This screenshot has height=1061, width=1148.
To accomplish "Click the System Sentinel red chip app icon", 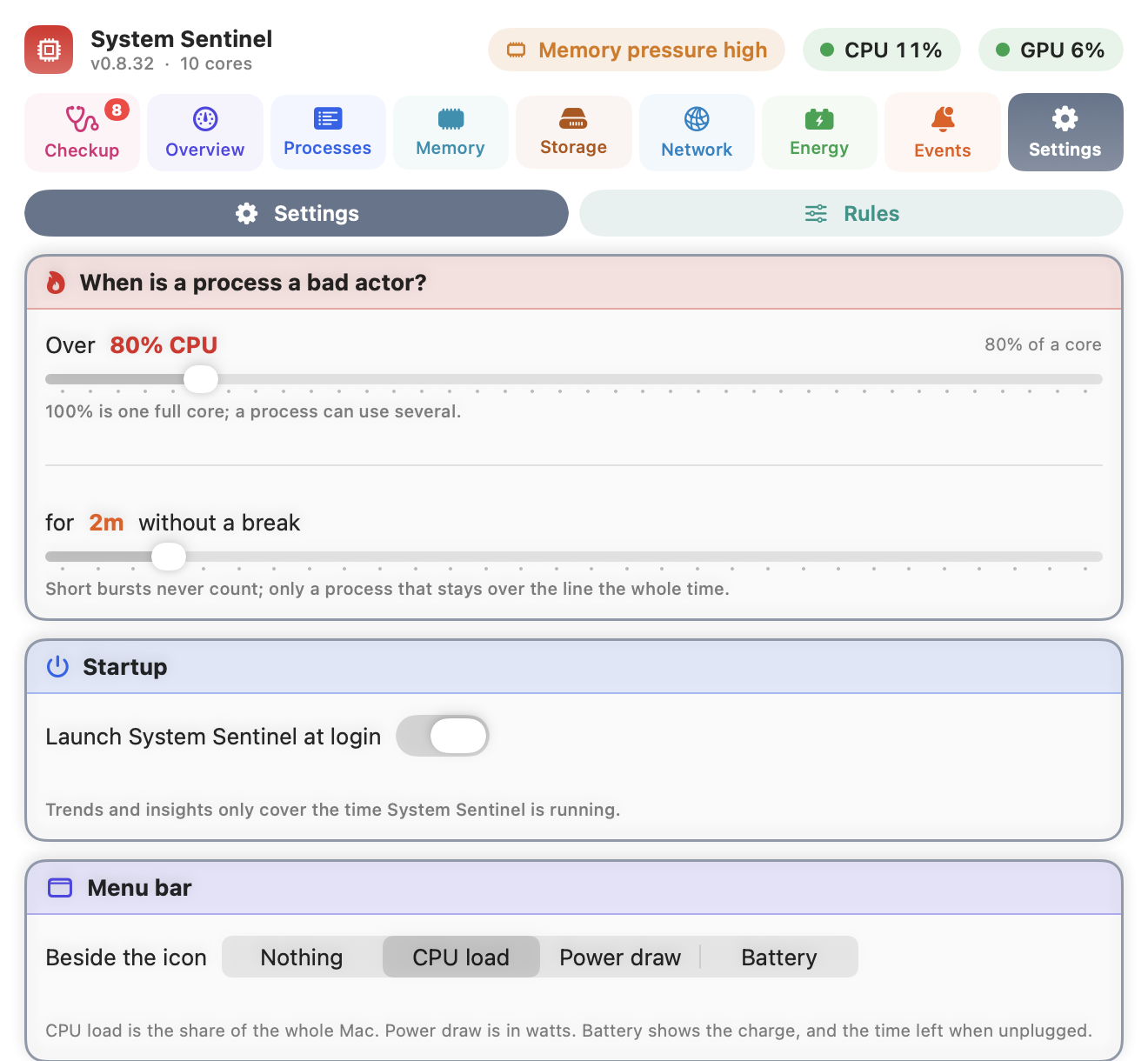I will coord(49,50).
